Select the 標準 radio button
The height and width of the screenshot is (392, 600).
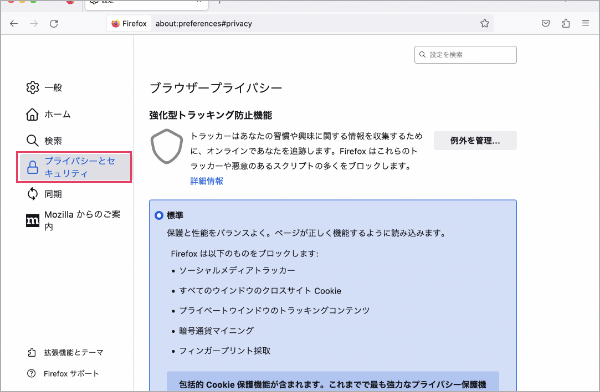click(159, 216)
